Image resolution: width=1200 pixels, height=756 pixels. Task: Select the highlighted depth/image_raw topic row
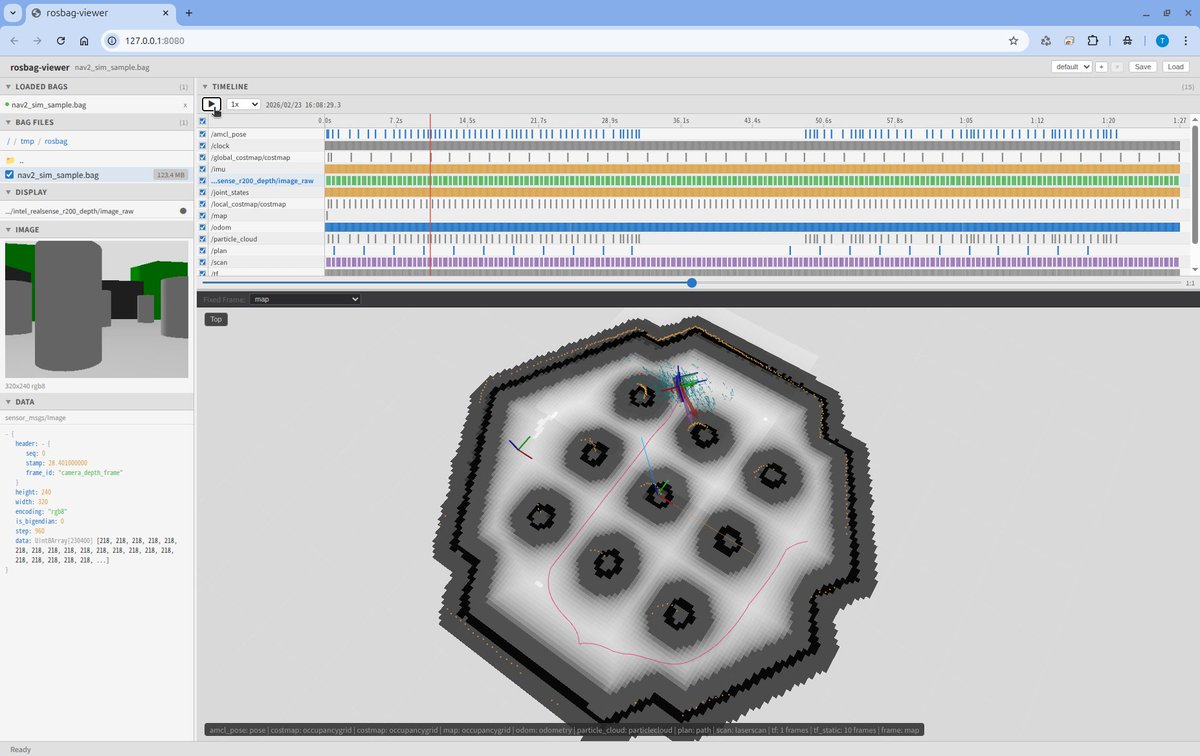click(262, 180)
